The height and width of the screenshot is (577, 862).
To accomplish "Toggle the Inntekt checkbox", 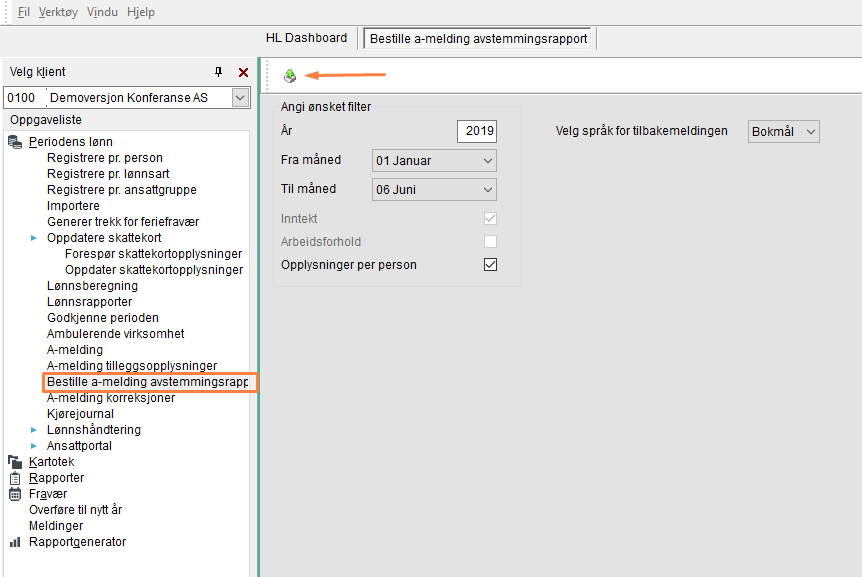I will pyautogui.click(x=490, y=218).
